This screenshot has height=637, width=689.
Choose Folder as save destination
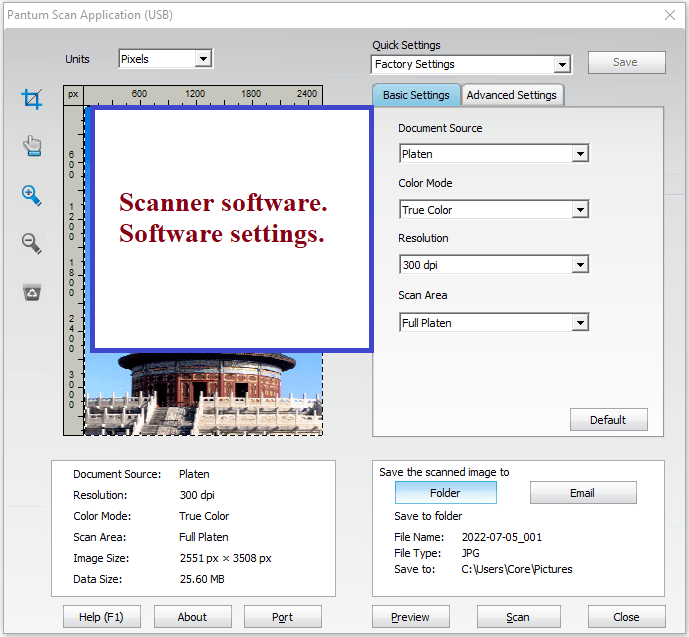(x=445, y=493)
